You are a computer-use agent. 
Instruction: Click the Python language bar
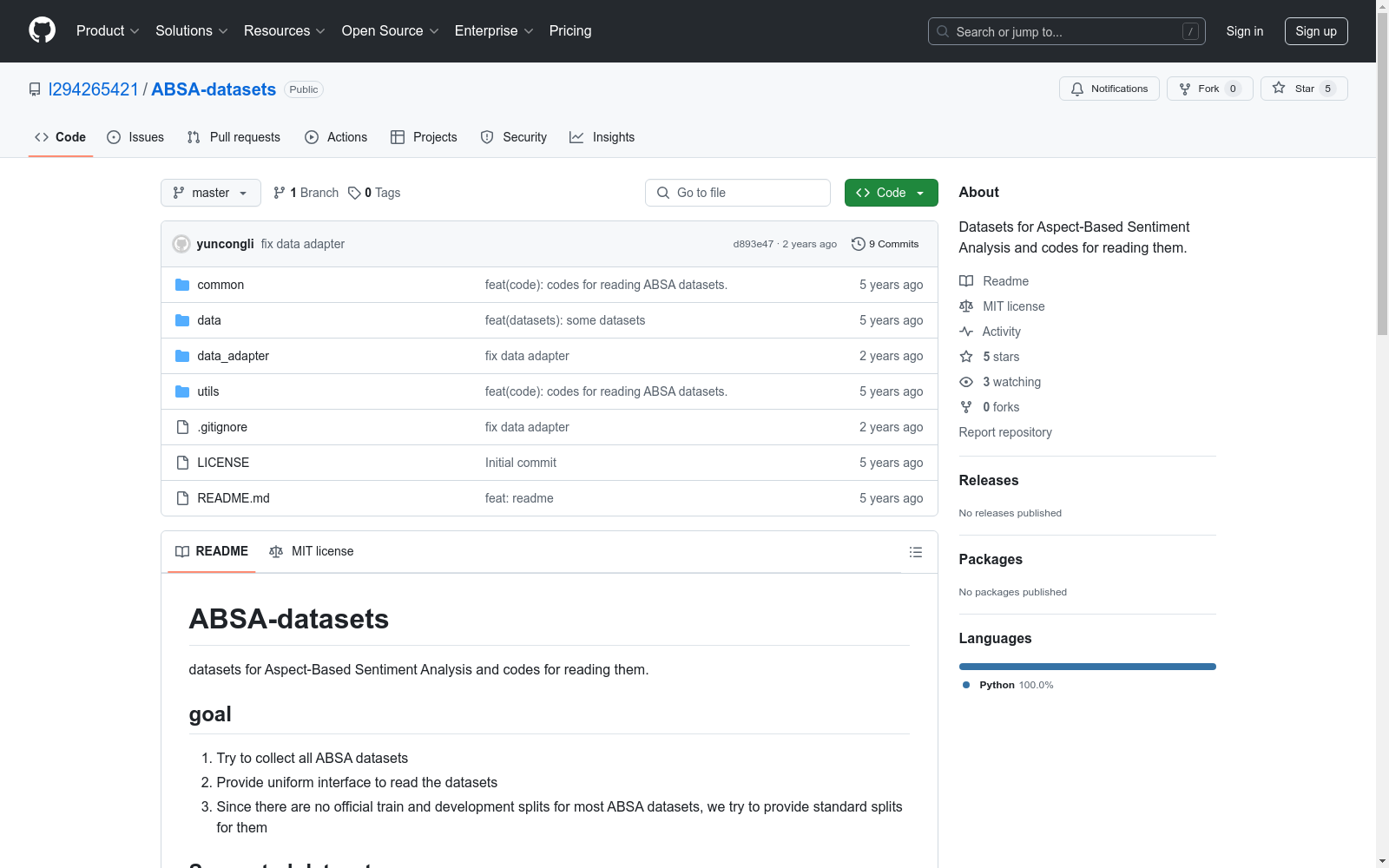[x=1088, y=667]
